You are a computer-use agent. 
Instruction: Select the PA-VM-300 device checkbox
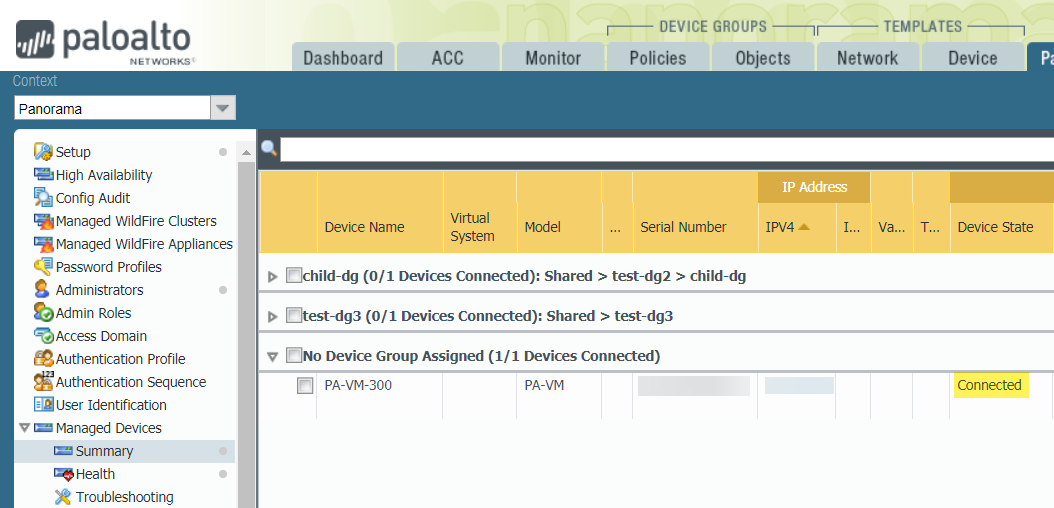coord(305,386)
